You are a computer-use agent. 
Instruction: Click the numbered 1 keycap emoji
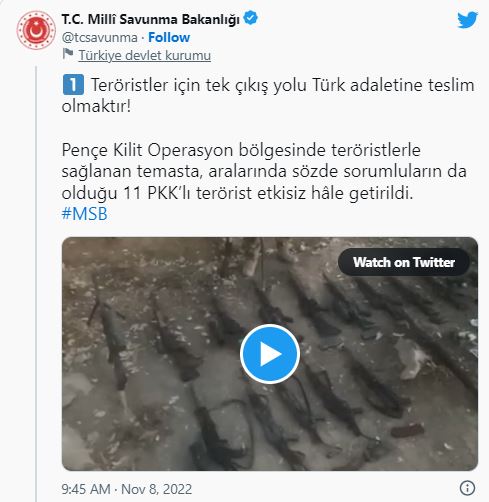73,85
